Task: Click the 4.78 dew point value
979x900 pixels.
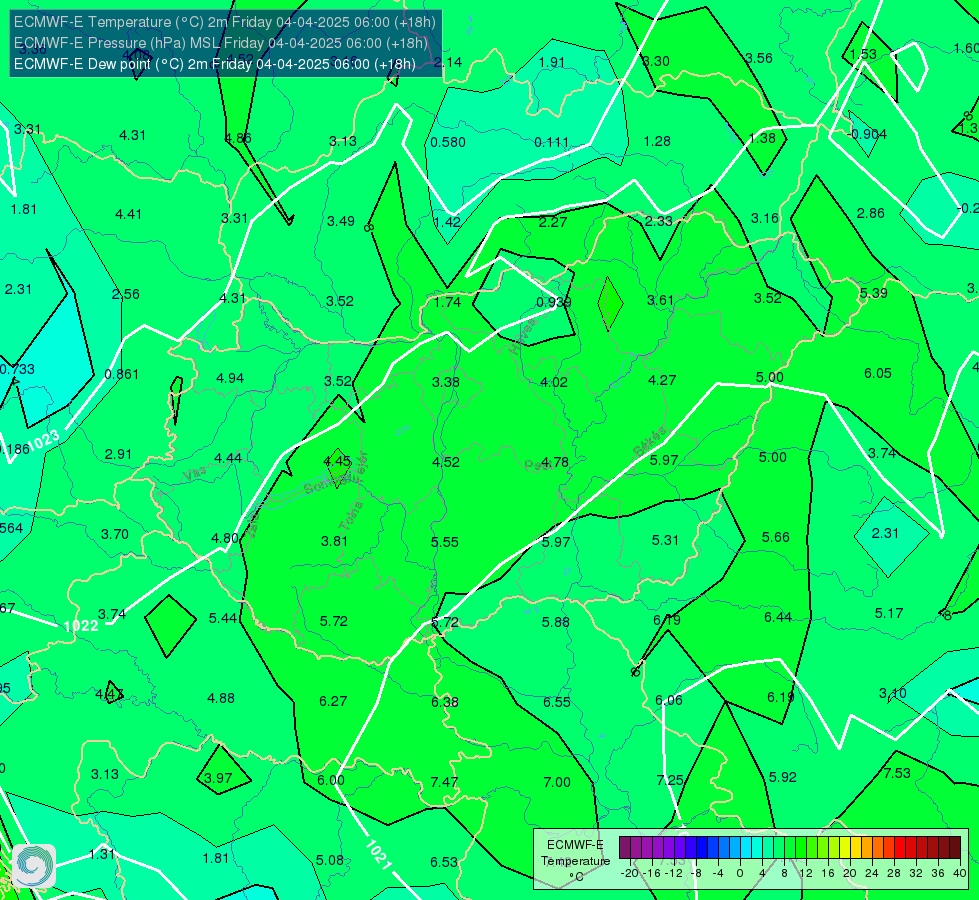Action: click(554, 462)
